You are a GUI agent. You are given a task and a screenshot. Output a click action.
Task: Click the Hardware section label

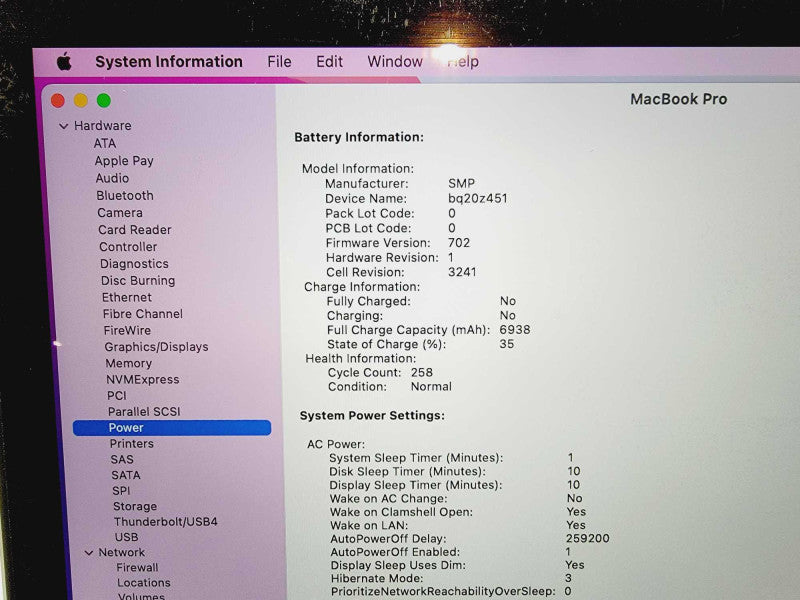pos(103,126)
